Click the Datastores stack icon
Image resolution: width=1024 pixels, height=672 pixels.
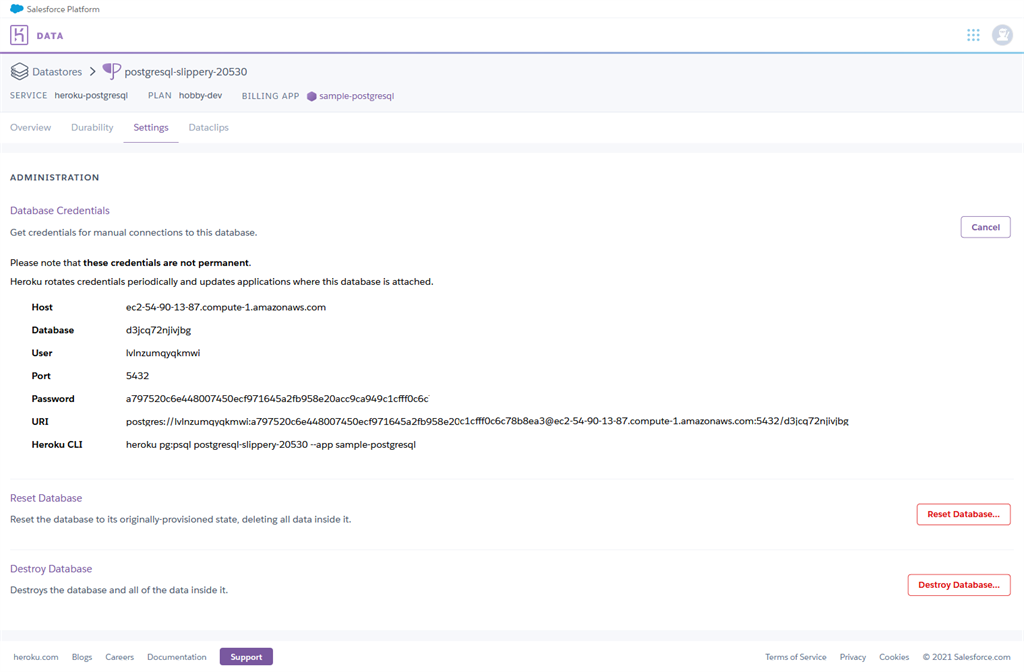19,71
